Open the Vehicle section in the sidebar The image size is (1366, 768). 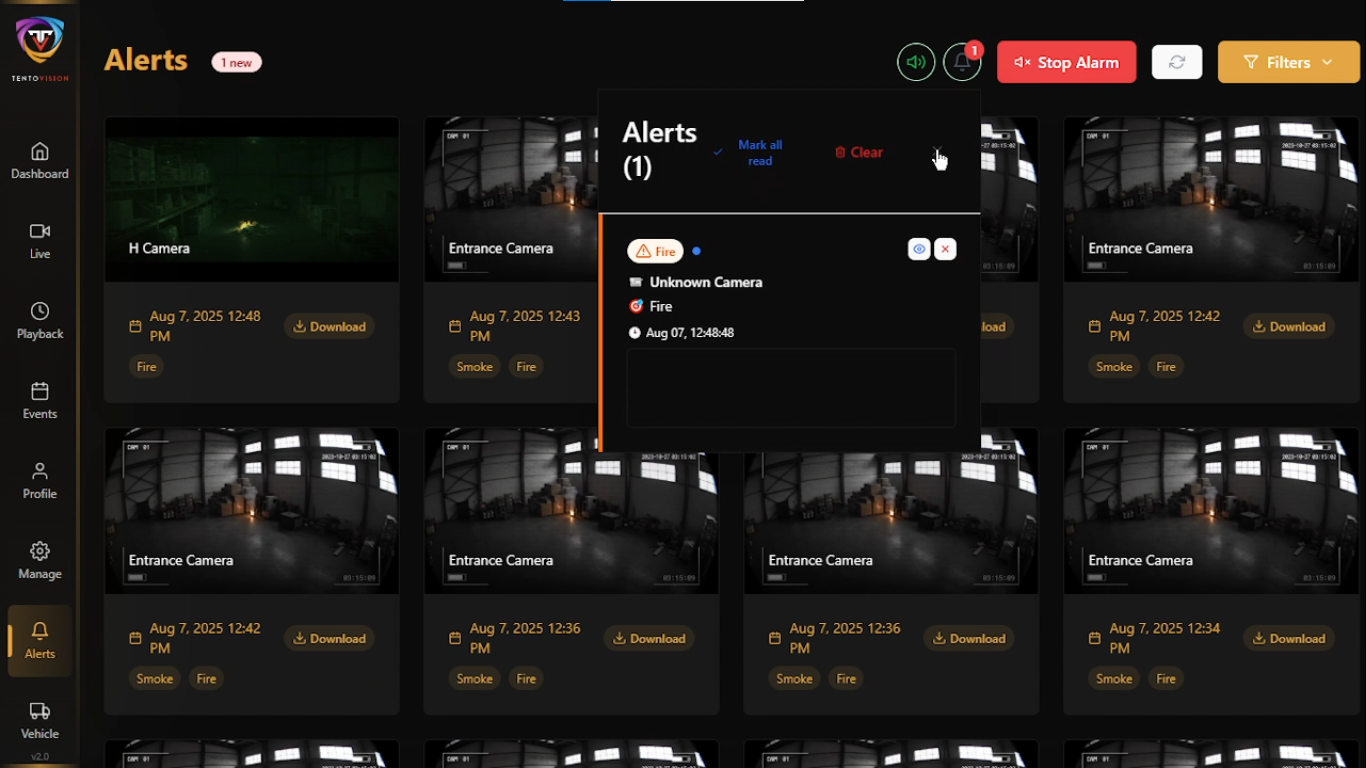40,721
